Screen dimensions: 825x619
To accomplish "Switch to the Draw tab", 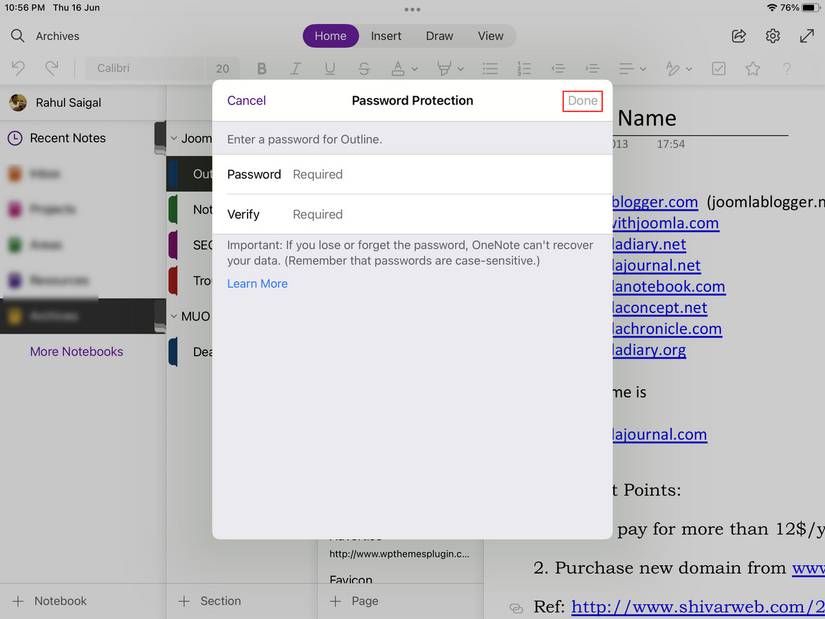I will (x=439, y=35).
